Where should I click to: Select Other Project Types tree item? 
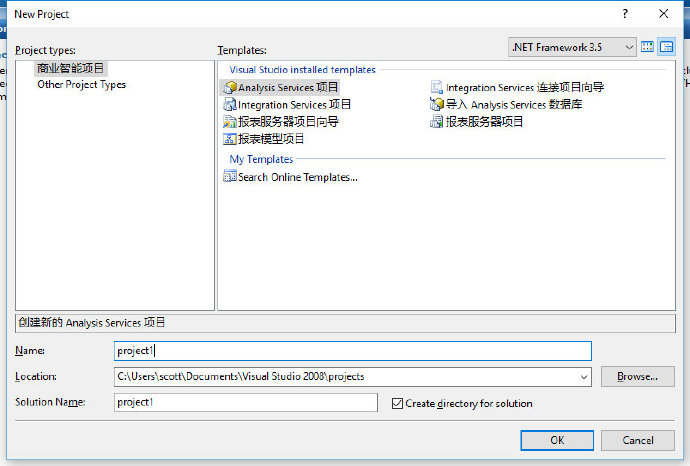point(81,84)
